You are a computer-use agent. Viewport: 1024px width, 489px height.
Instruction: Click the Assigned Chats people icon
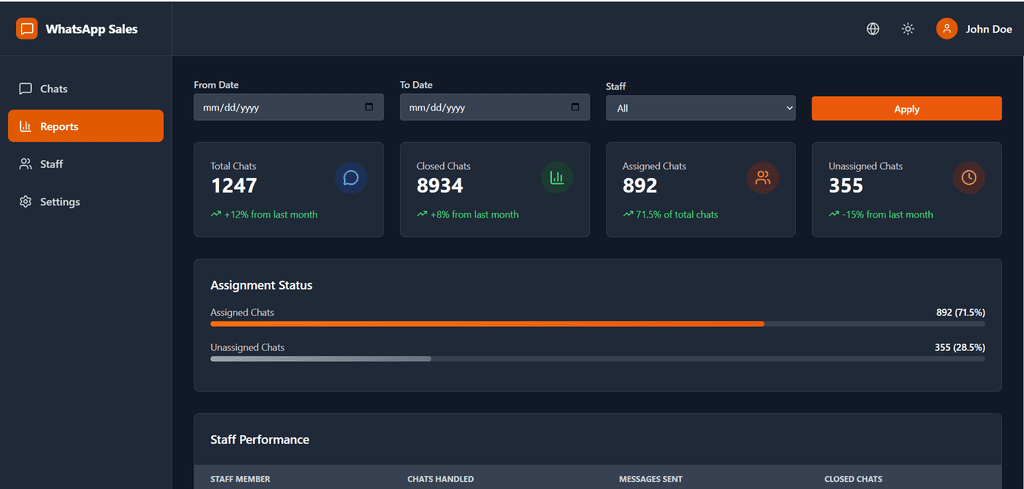(763, 178)
